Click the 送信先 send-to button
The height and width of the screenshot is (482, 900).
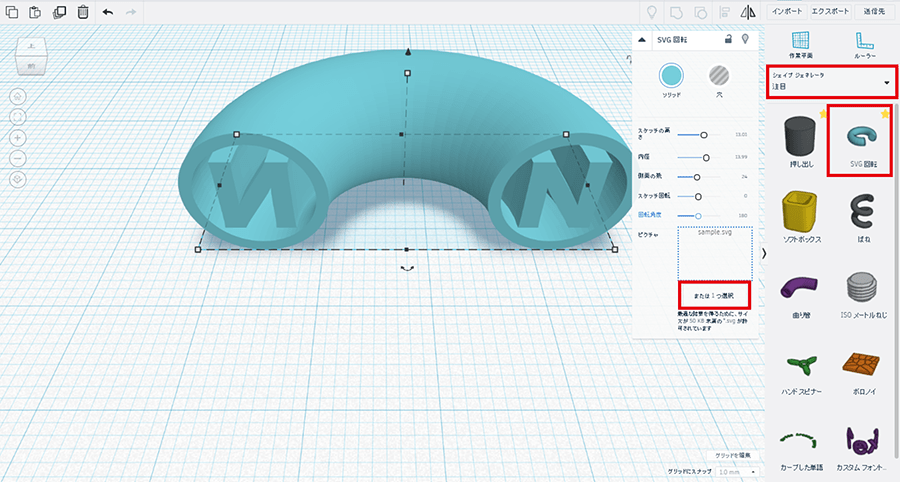pos(874,11)
